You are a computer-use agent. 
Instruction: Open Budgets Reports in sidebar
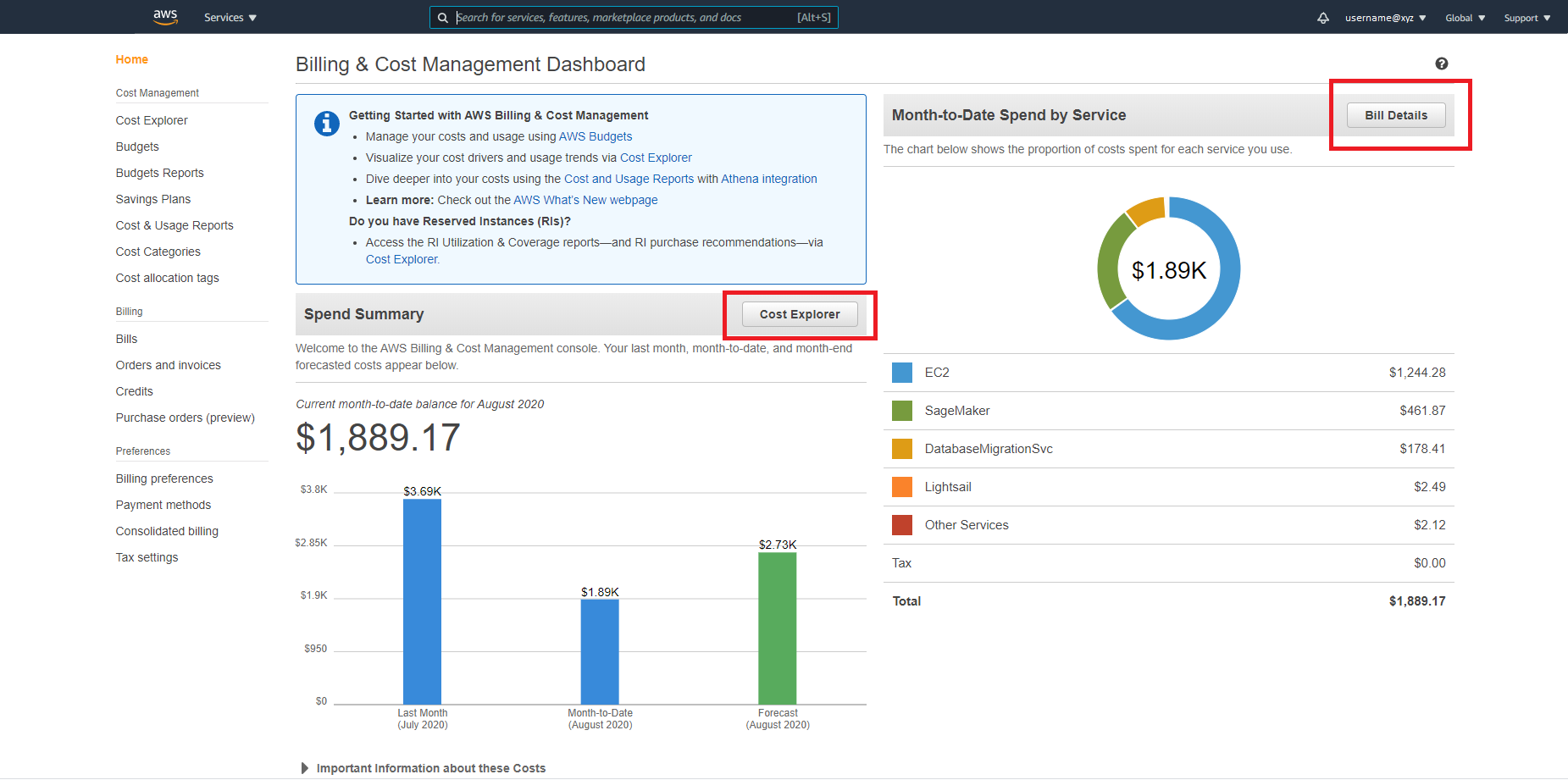pyautogui.click(x=159, y=173)
